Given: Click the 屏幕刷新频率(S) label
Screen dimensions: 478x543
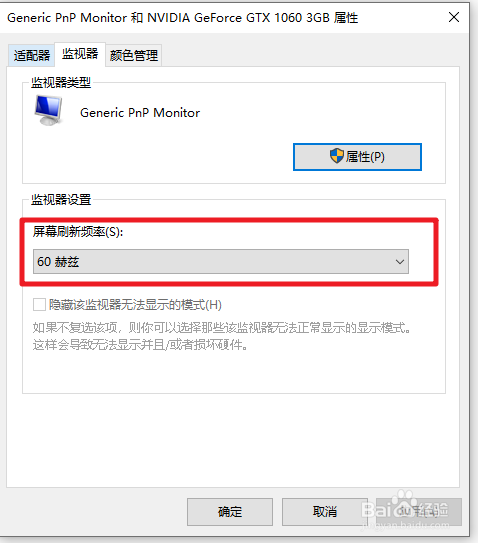Looking at the screenshot, I should [x=78, y=231].
